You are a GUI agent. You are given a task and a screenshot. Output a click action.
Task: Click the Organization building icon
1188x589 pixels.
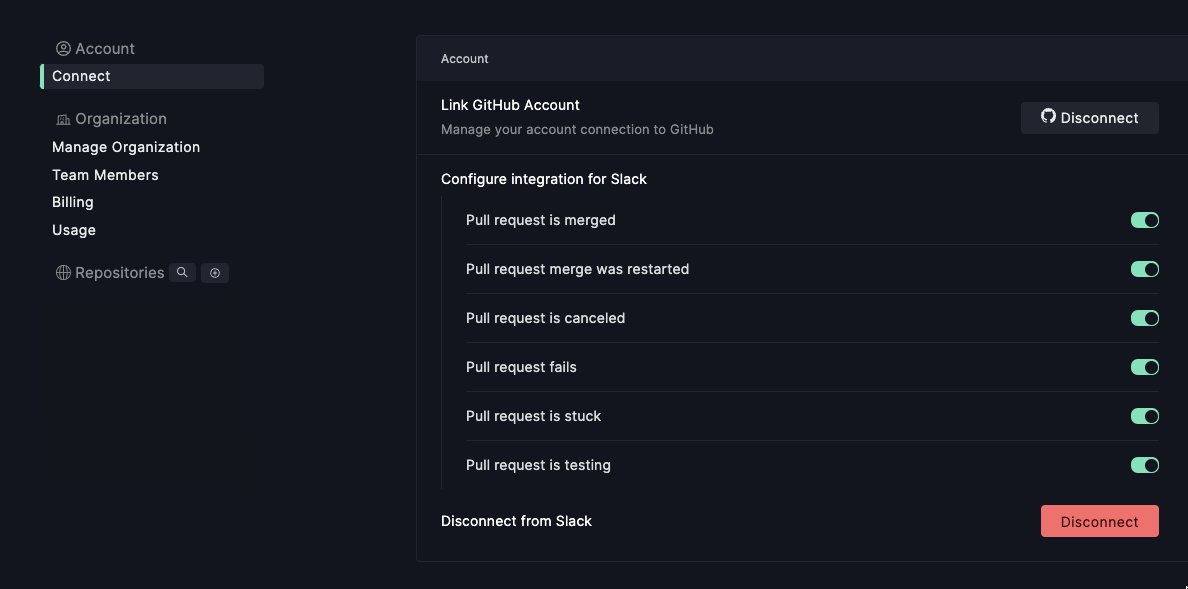click(x=63, y=119)
